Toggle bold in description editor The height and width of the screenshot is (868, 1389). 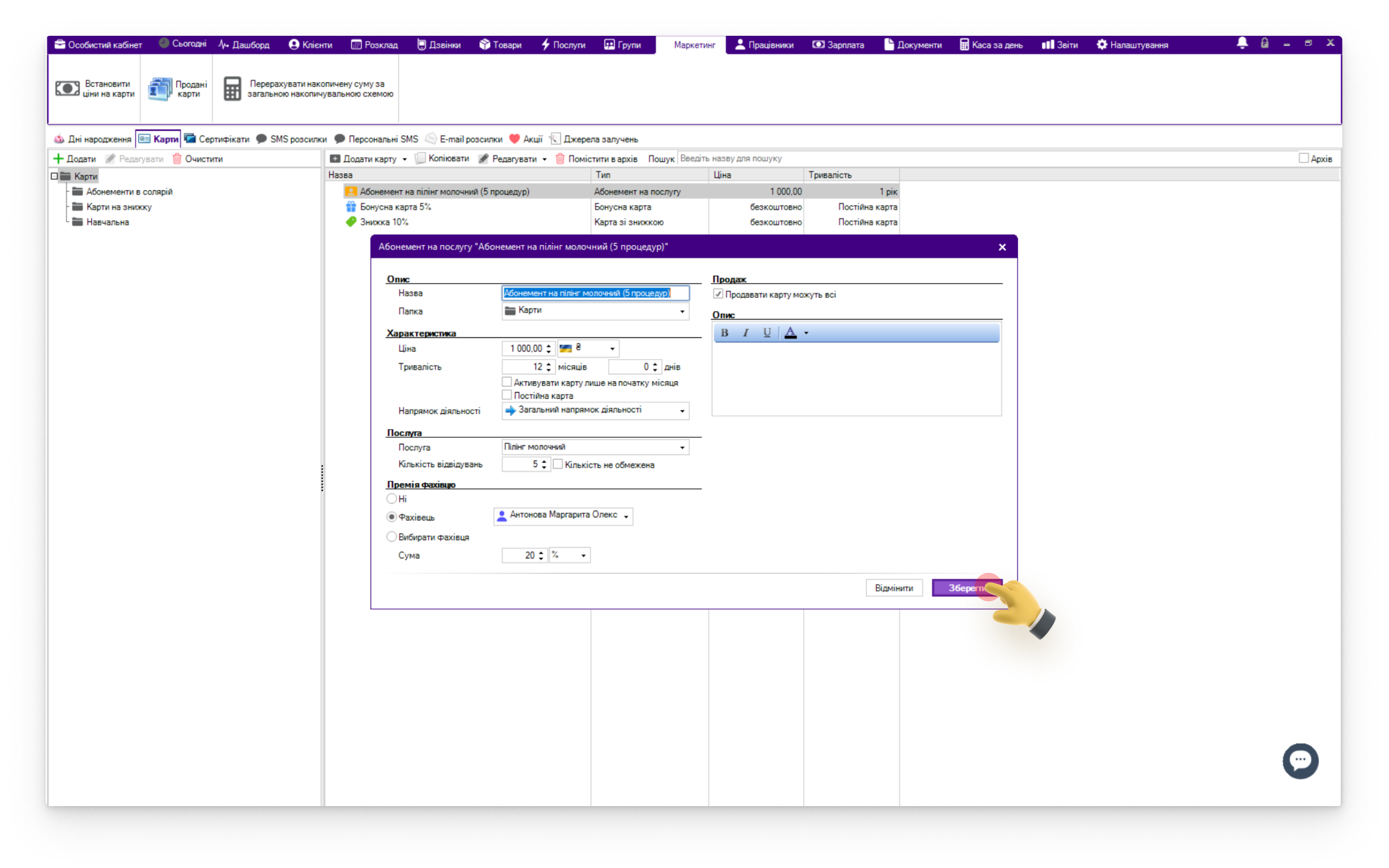(724, 333)
